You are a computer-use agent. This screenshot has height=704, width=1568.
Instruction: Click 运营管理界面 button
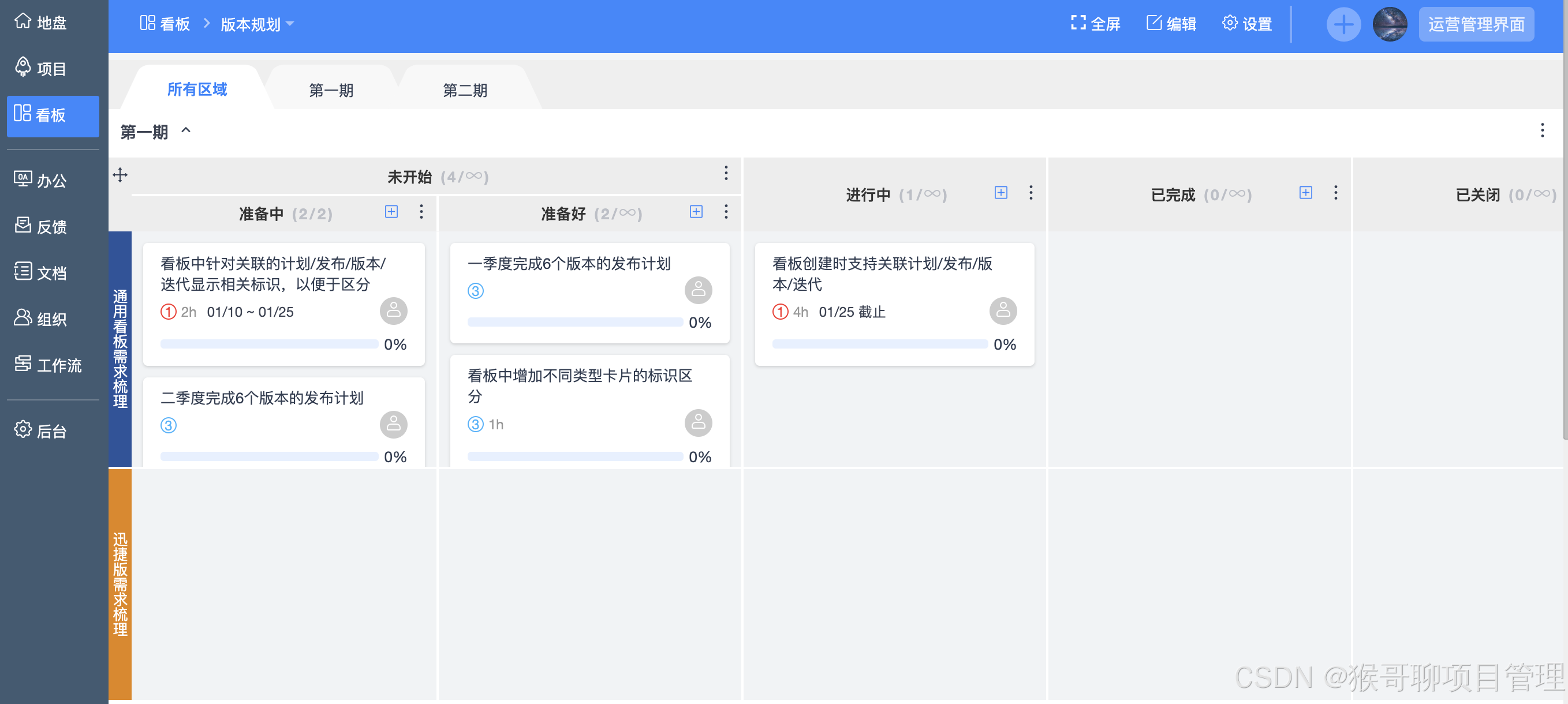tap(1476, 24)
